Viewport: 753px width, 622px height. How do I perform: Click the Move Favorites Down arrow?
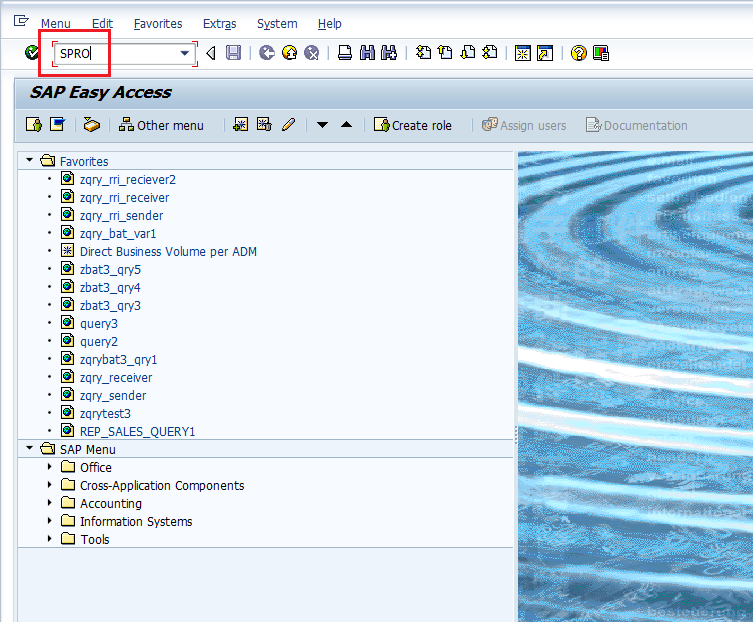coord(322,125)
